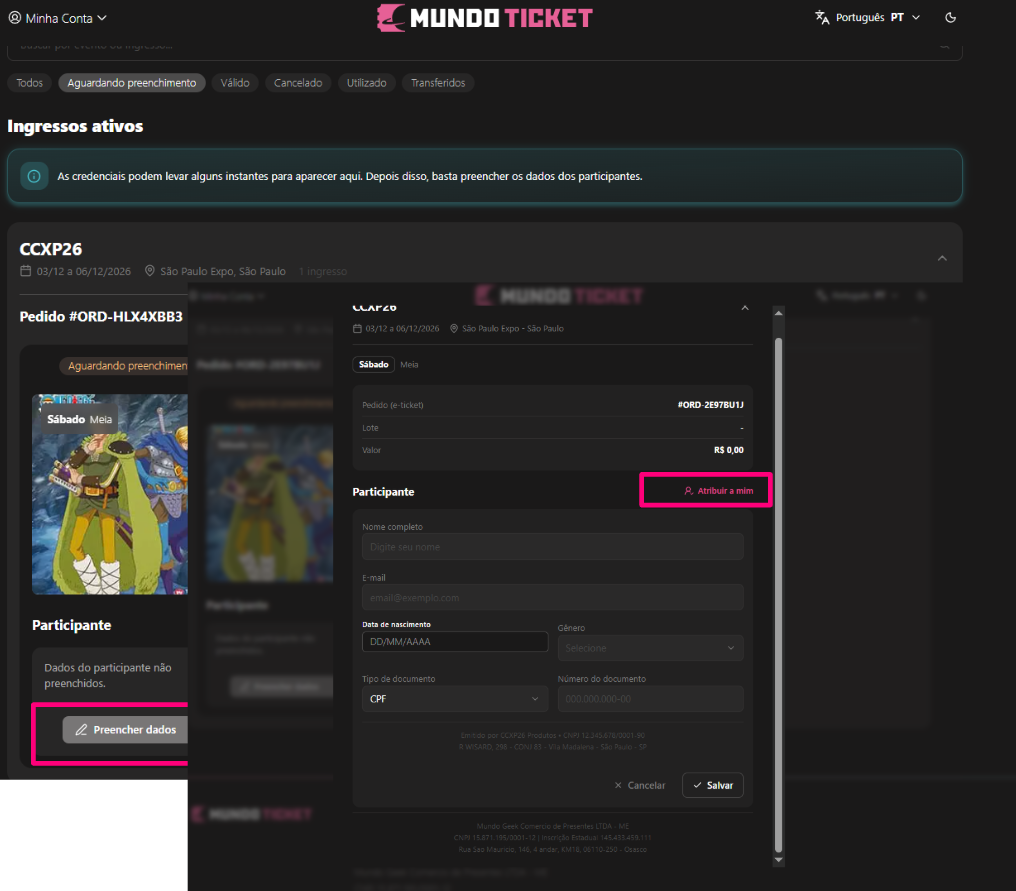
Task: Select the Todos filter chip
Action: point(29,83)
